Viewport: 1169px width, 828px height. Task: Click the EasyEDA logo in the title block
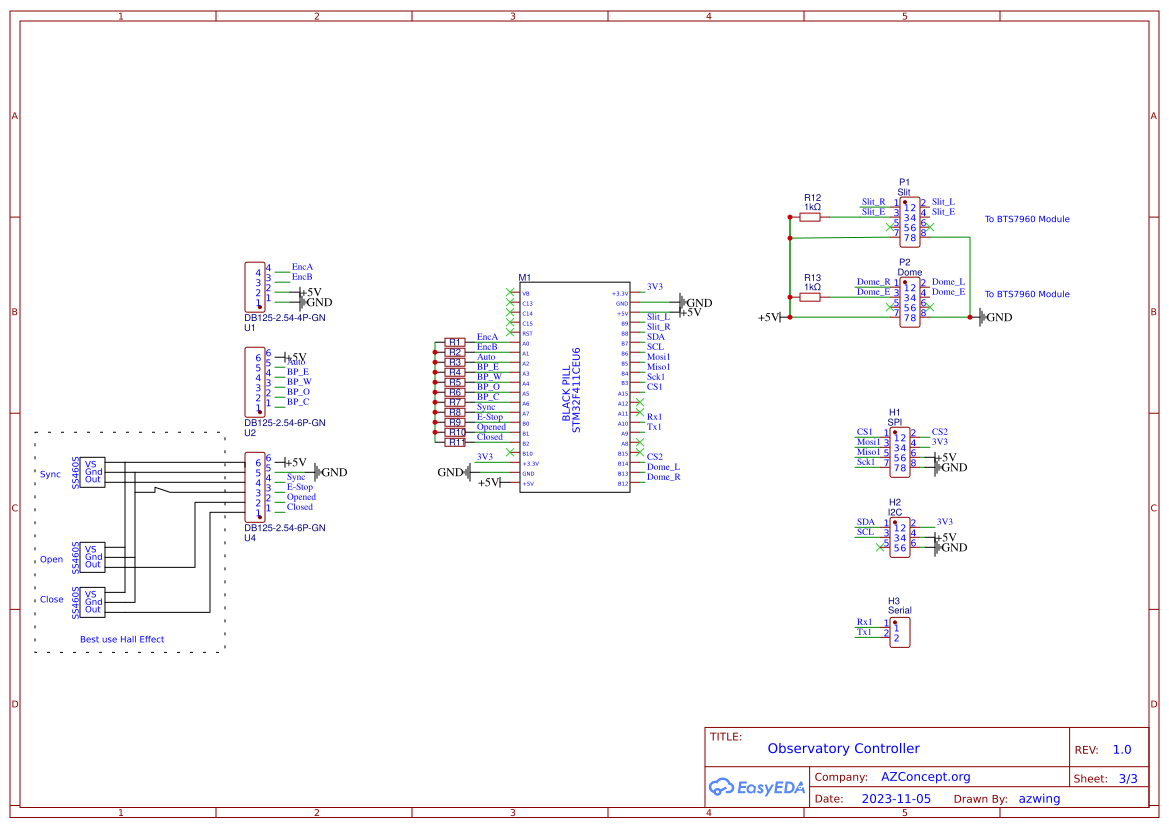click(x=758, y=787)
